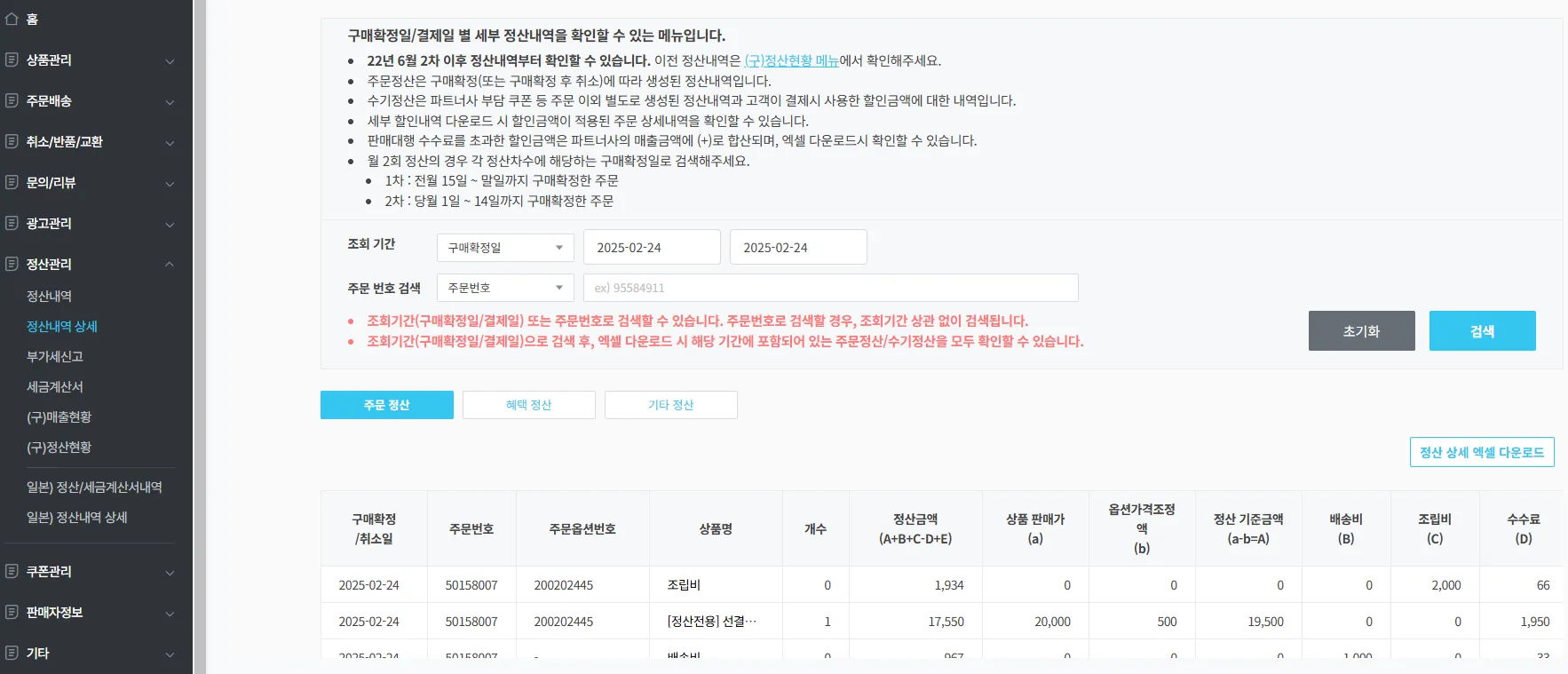Click the 주문배송 menu list icon
Image resolution: width=1568 pixels, height=674 pixels.
tap(12, 100)
